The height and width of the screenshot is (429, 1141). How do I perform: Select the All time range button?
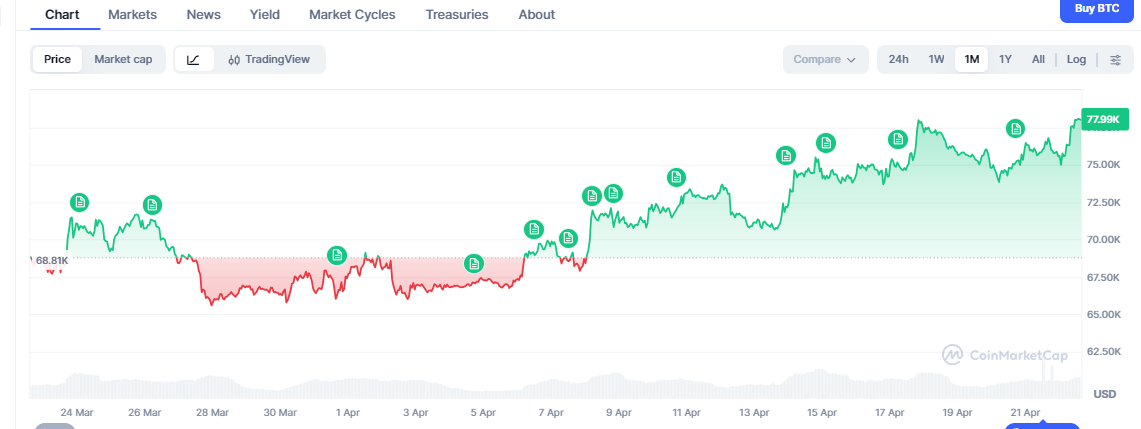click(x=1038, y=59)
